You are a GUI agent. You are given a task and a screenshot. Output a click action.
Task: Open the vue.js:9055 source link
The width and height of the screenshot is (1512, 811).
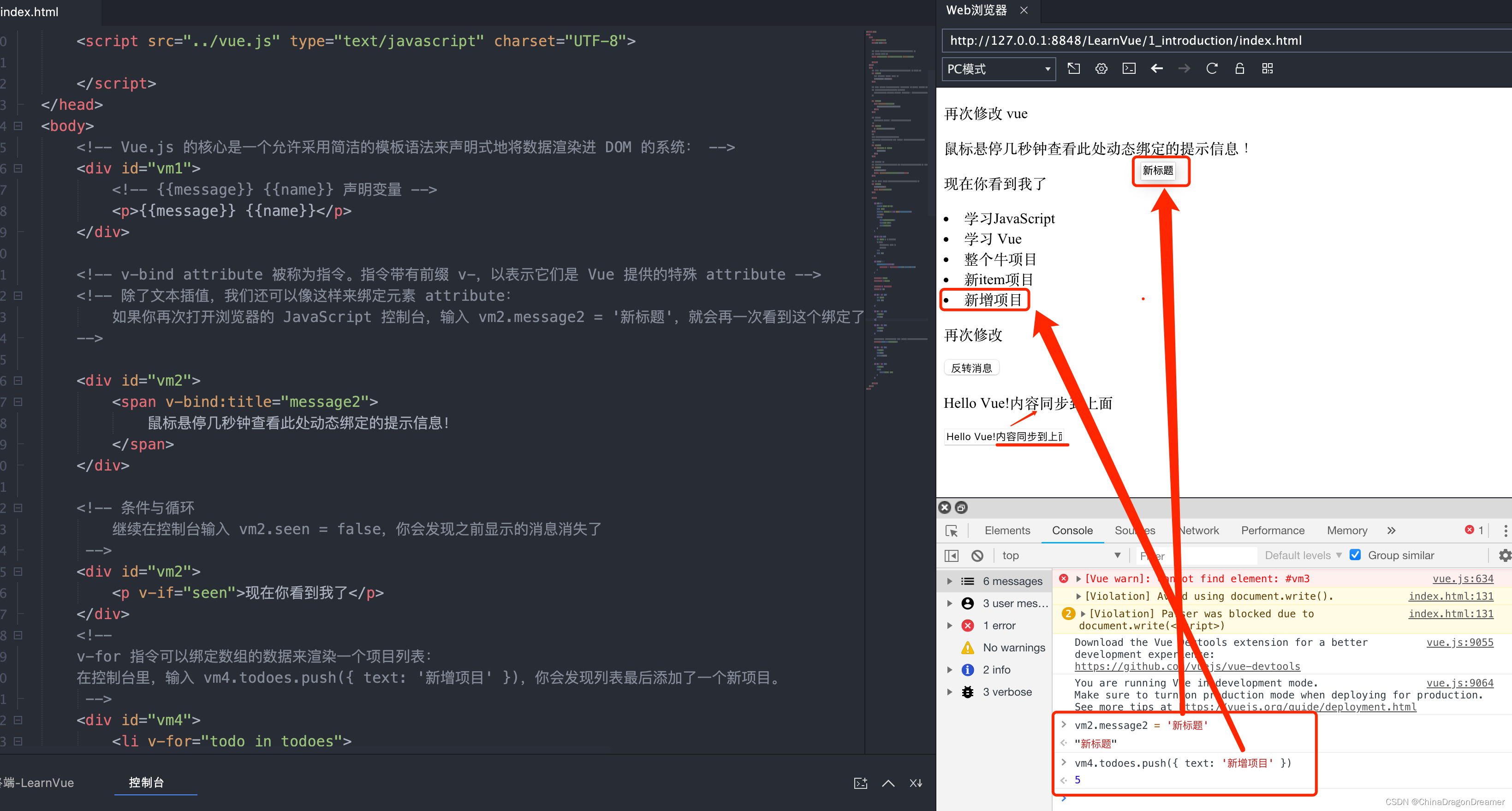(x=1460, y=643)
